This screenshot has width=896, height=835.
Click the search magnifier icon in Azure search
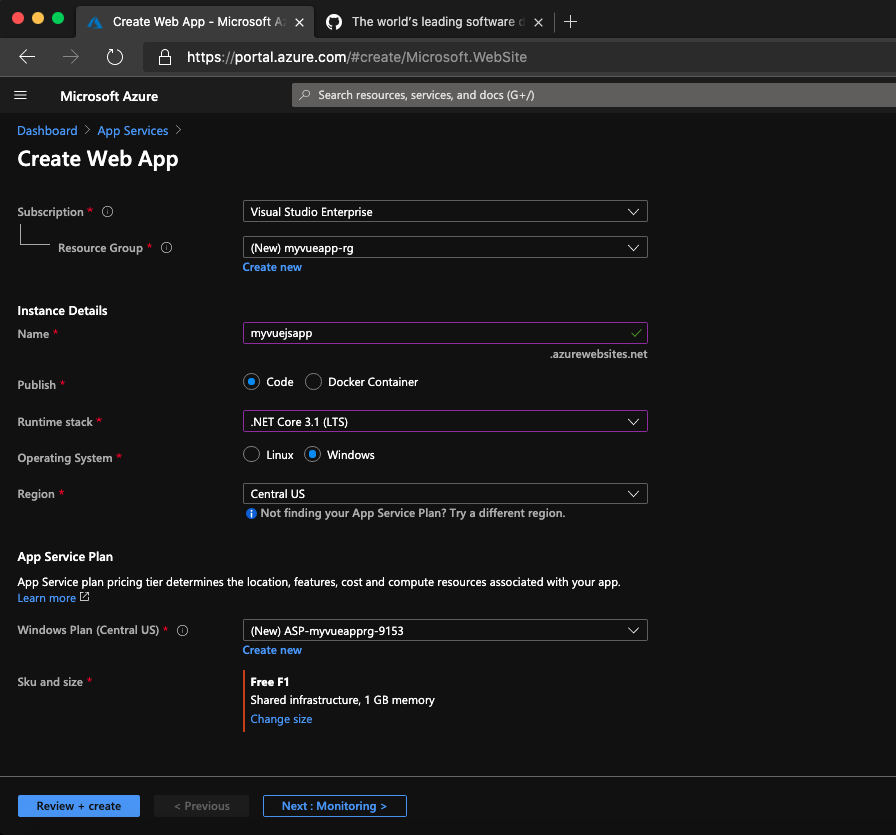[305, 95]
